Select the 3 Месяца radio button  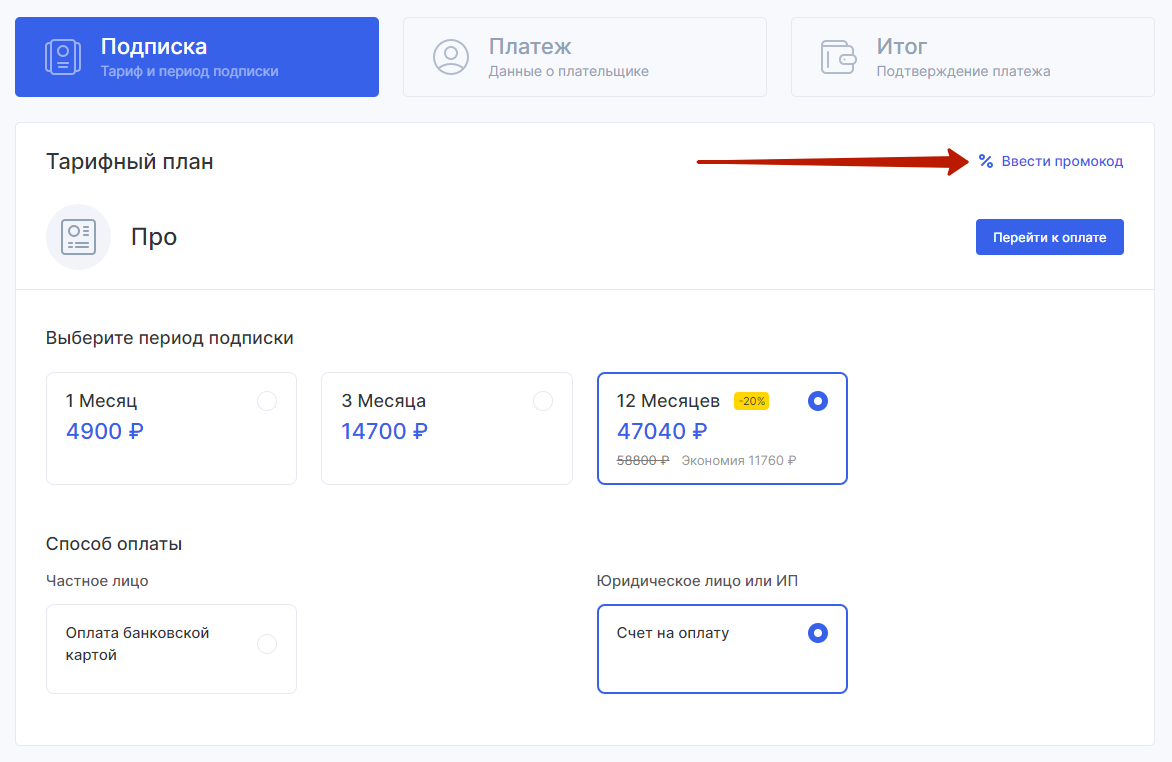[543, 402]
